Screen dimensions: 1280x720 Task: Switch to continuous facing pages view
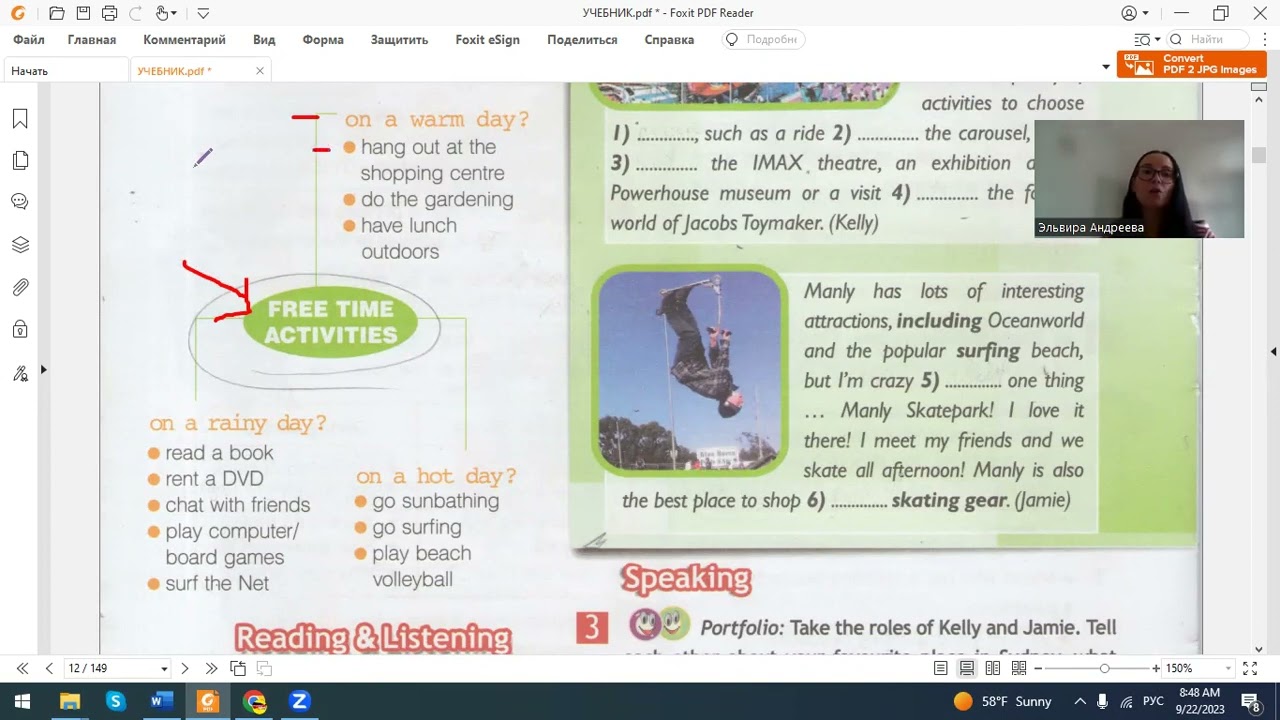click(1019, 668)
